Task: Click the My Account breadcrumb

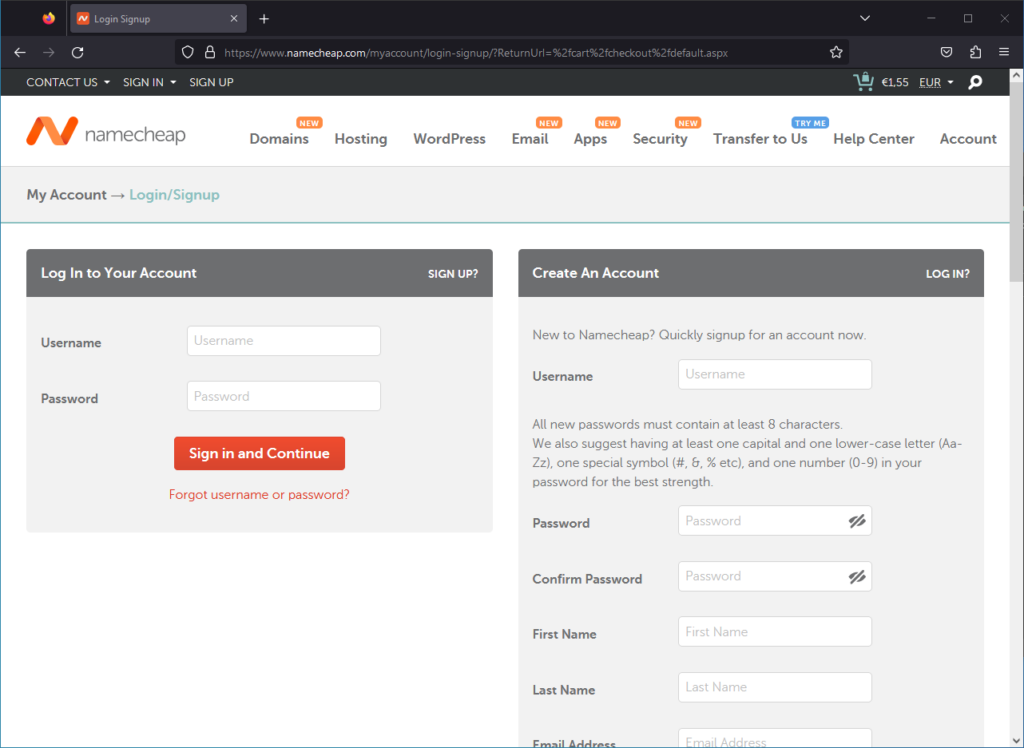Action: coord(67,195)
